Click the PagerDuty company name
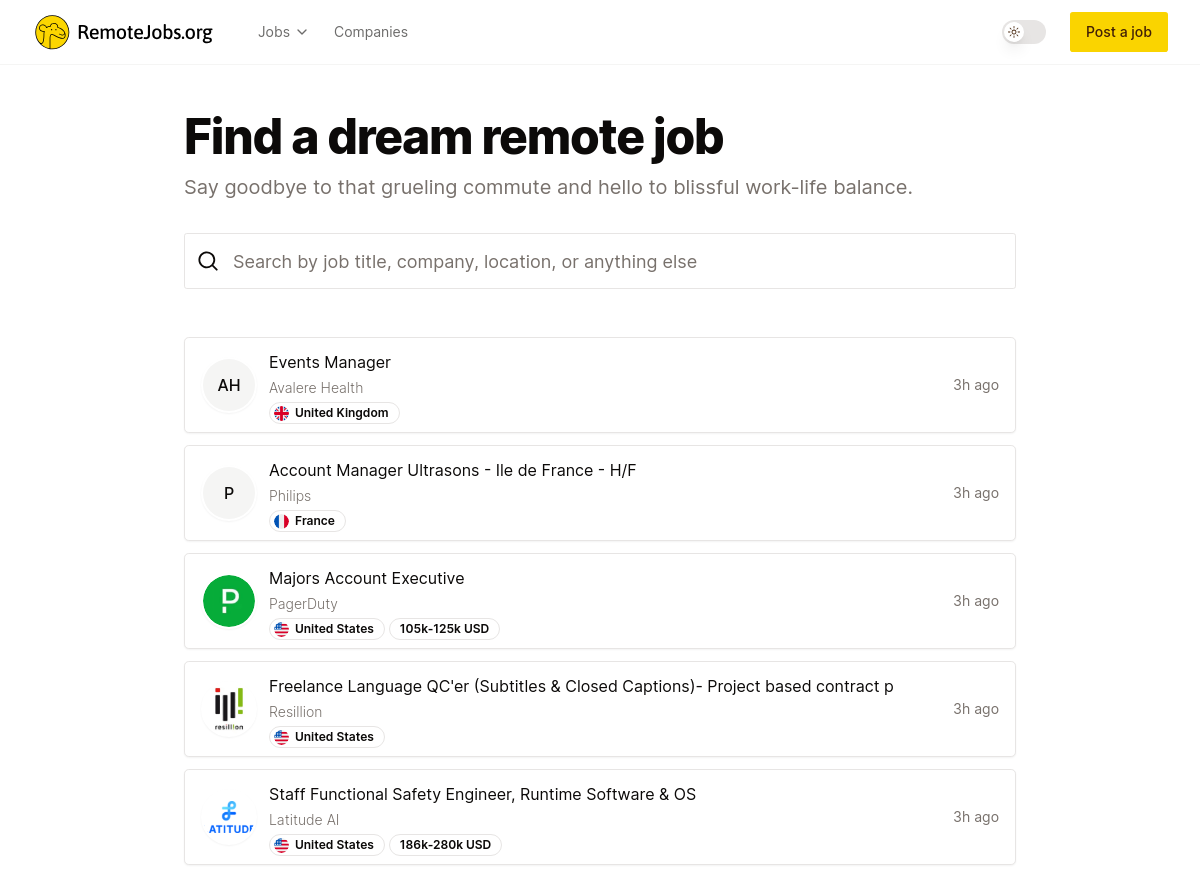This screenshot has height=876, width=1200. 303,604
